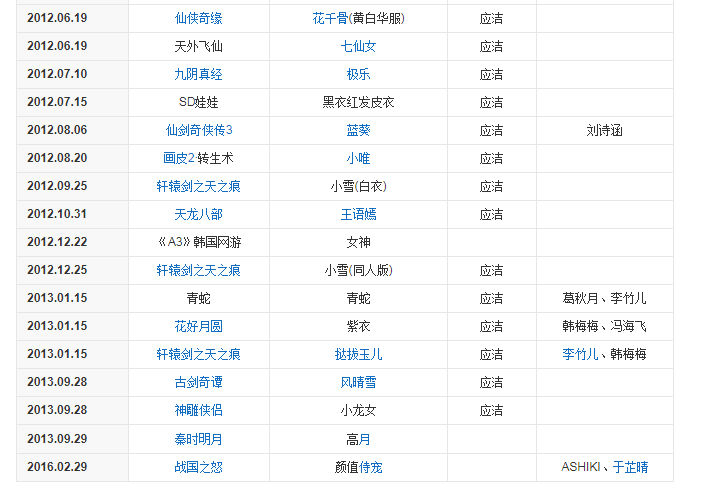706x504 pixels.
Task: Click the 于芷晴 name link
Action: pyautogui.click(x=630, y=466)
